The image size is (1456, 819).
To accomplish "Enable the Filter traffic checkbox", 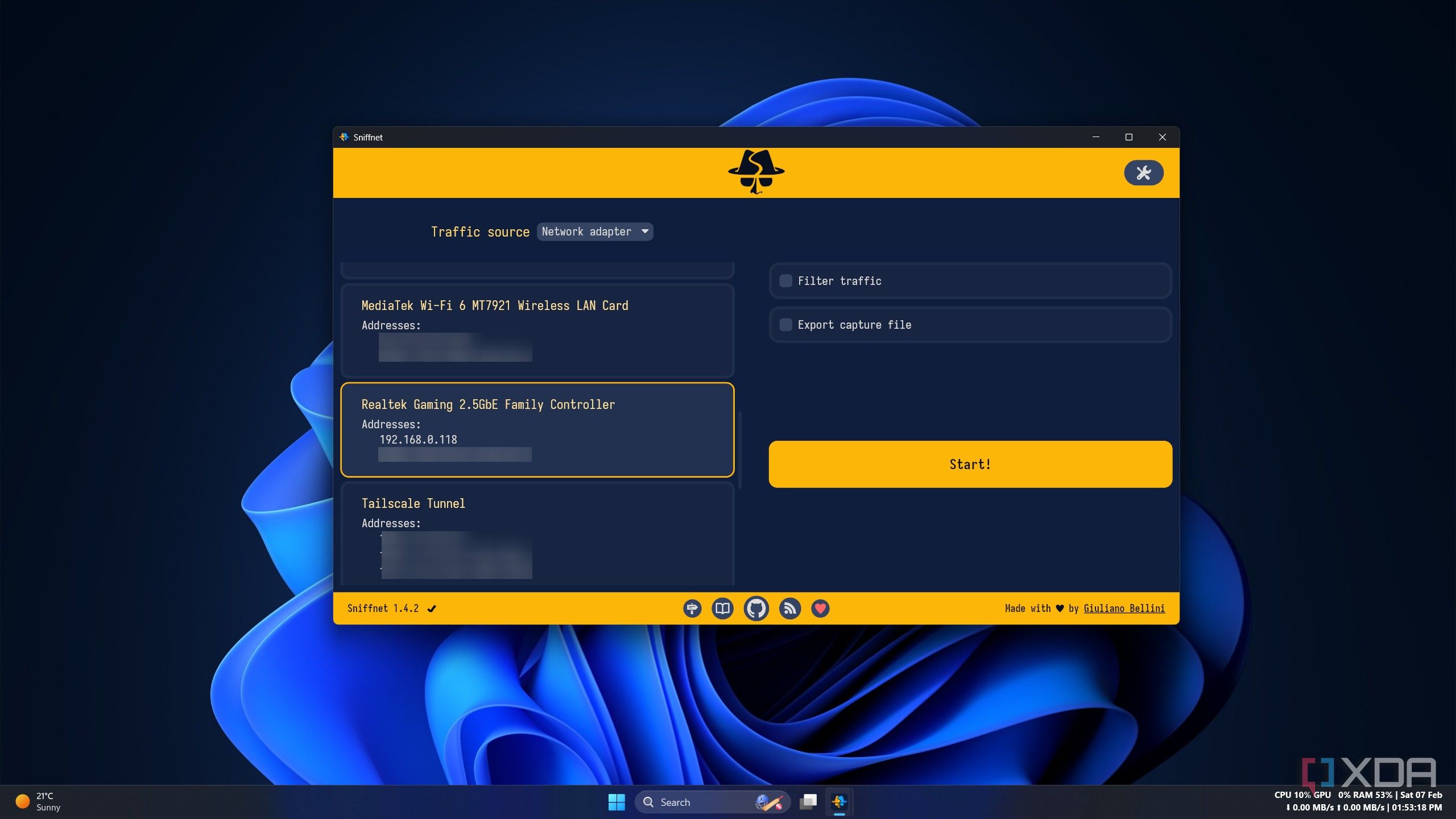I will (x=785, y=281).
